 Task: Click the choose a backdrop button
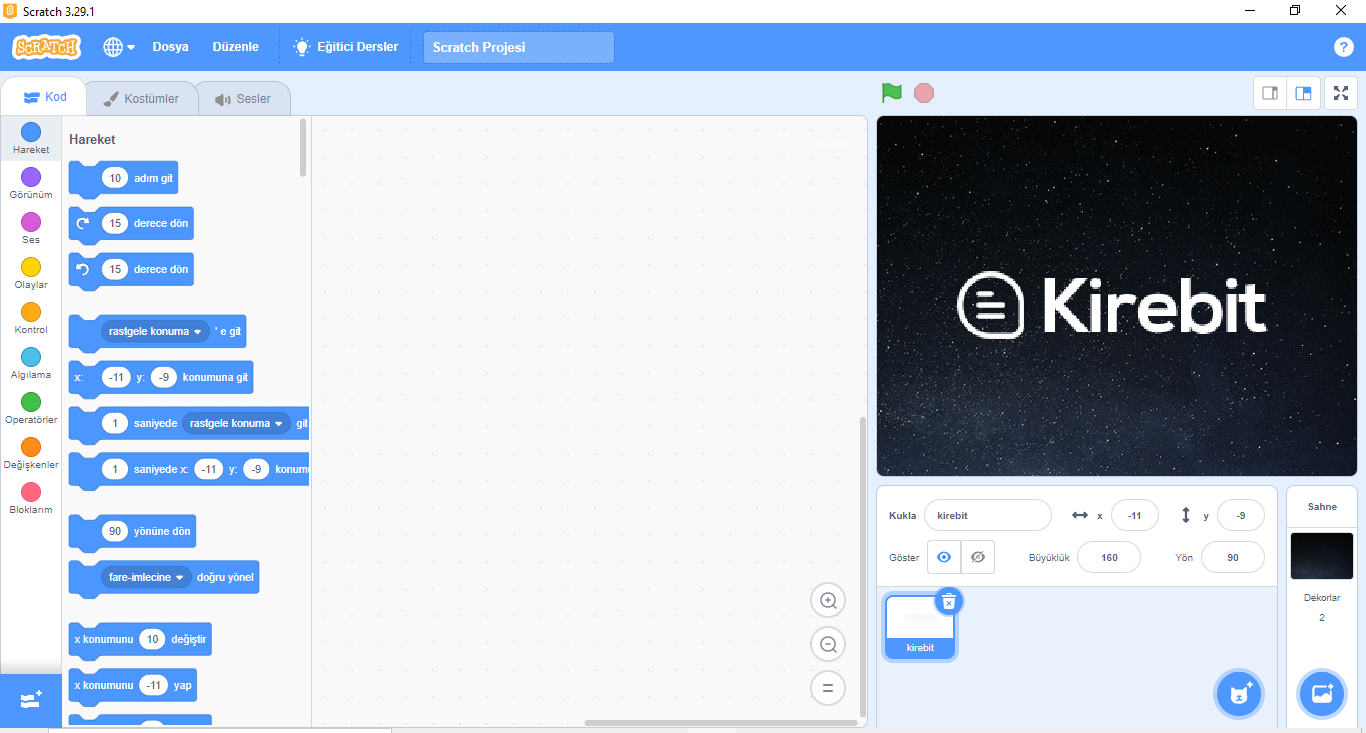[x=1322, y=693]
